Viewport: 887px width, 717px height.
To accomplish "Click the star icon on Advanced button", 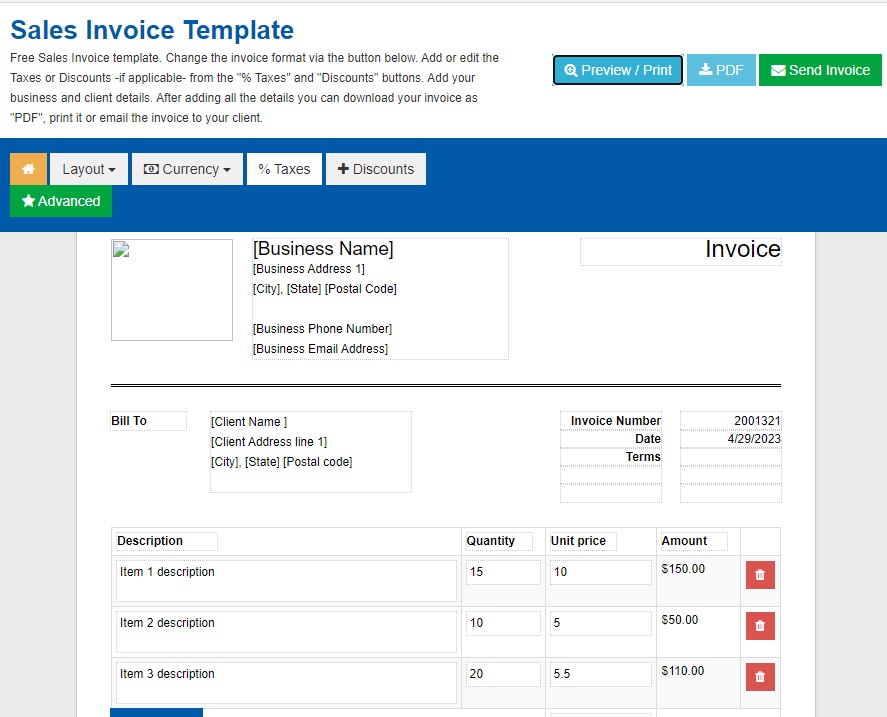I will (29, 201).
